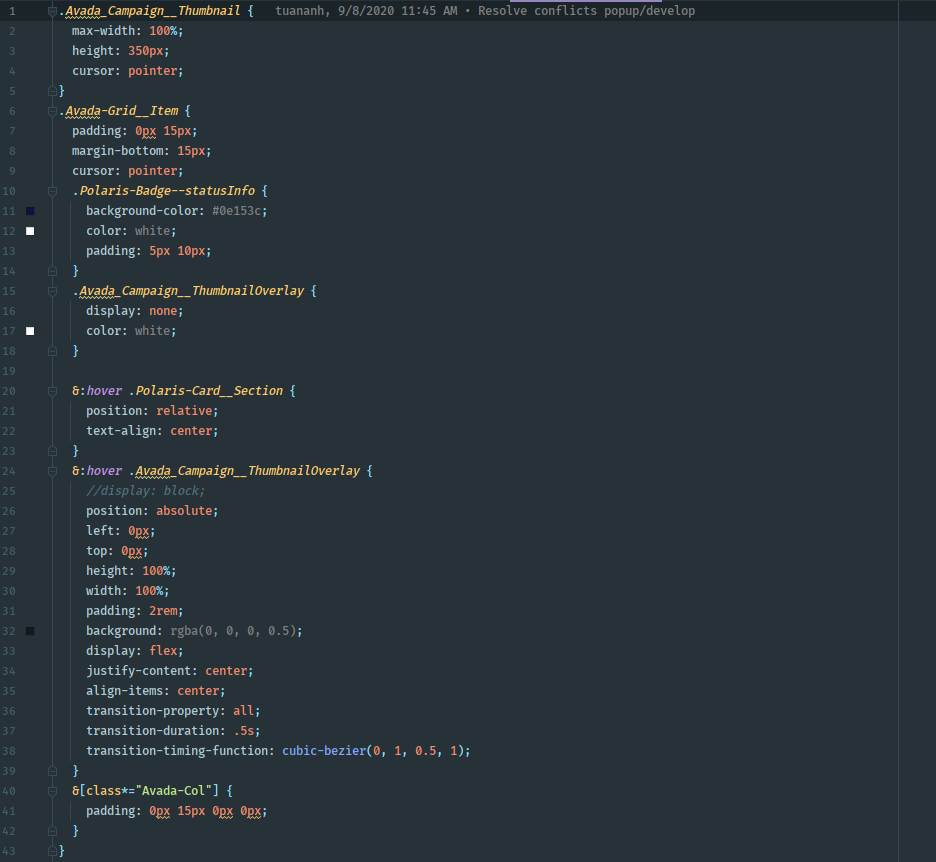The width and height of the screenshot is (936, 862).
Task: Fold the .Avada-Grid__Item rule block
Action: click(52, 111)
